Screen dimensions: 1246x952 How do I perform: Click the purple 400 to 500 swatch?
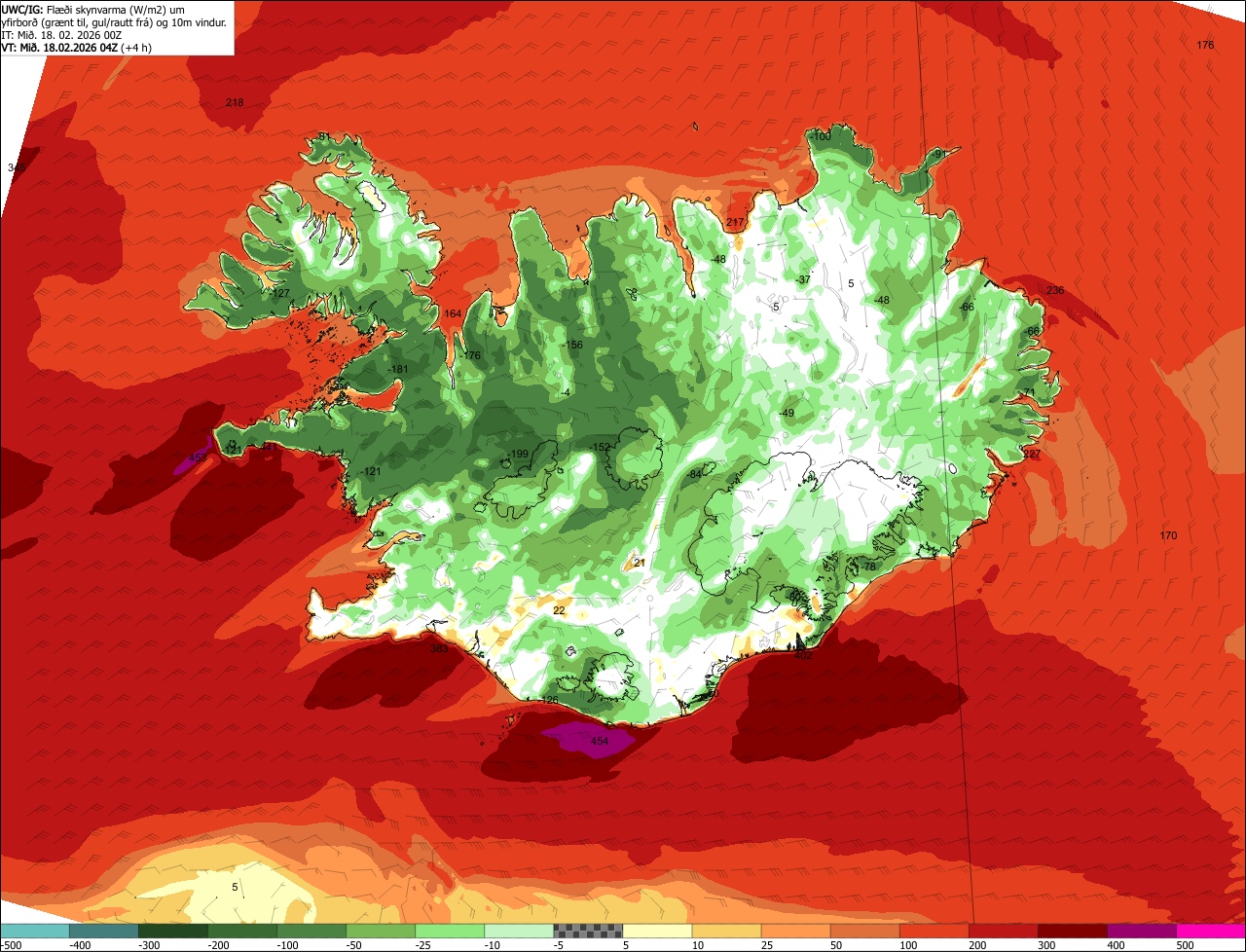pos(1141,931)
